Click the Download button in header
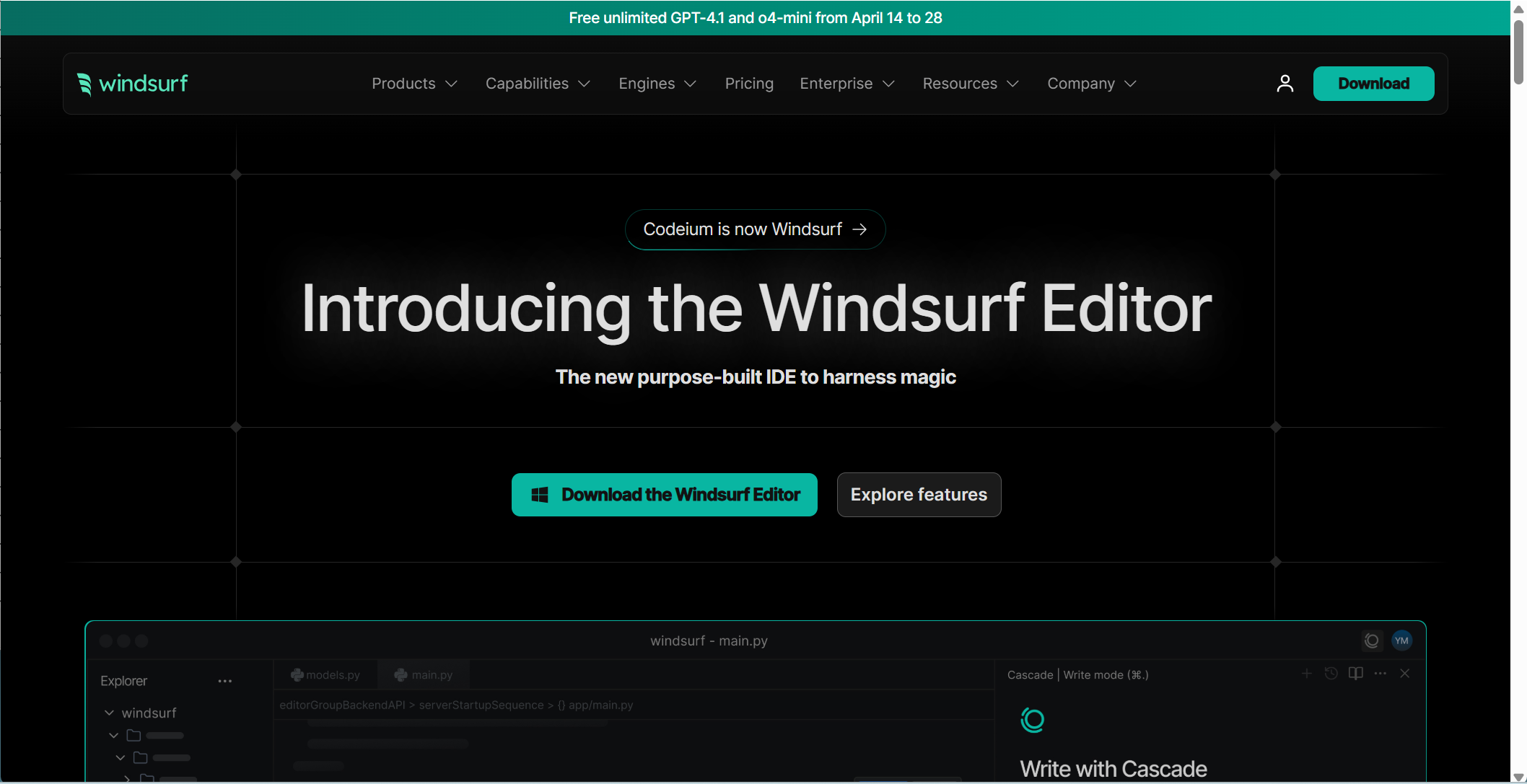1527x784 pixels. tap(1373, 84)
